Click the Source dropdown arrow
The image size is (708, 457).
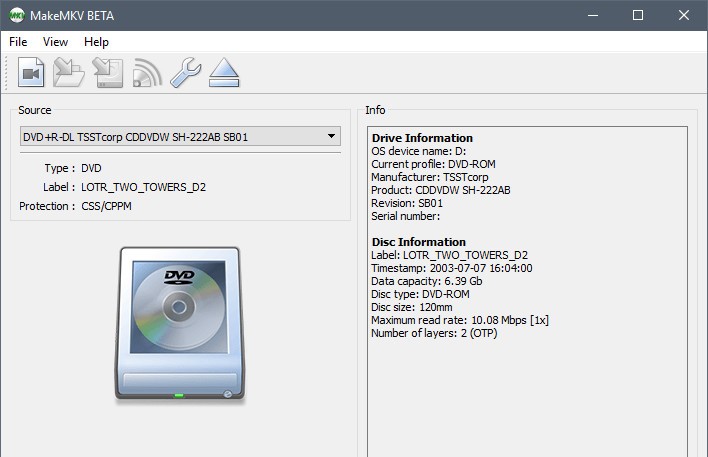tap(331, 136)
